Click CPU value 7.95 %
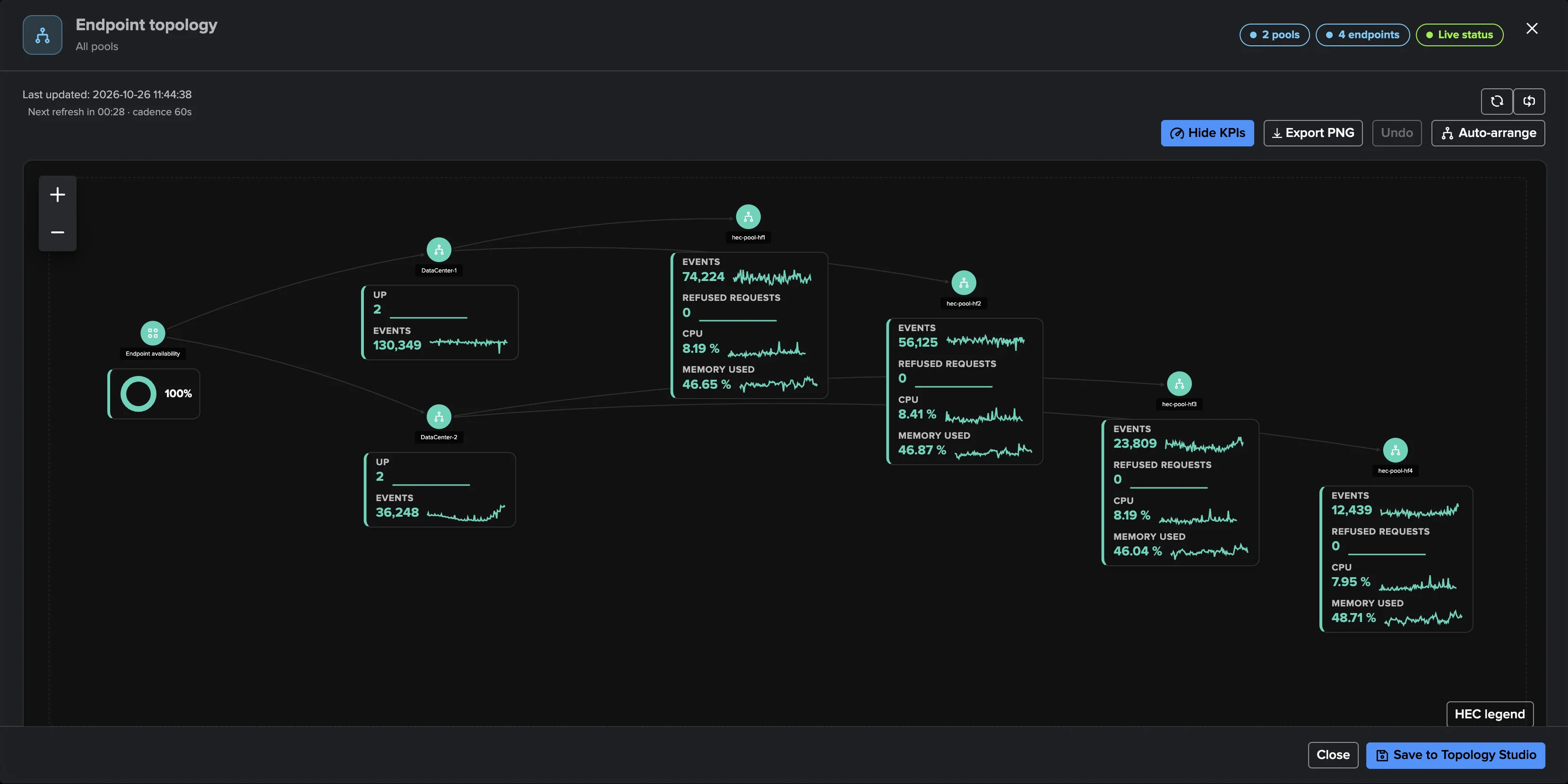Viewport: 1568px width, 784px height. [1351, 581]
